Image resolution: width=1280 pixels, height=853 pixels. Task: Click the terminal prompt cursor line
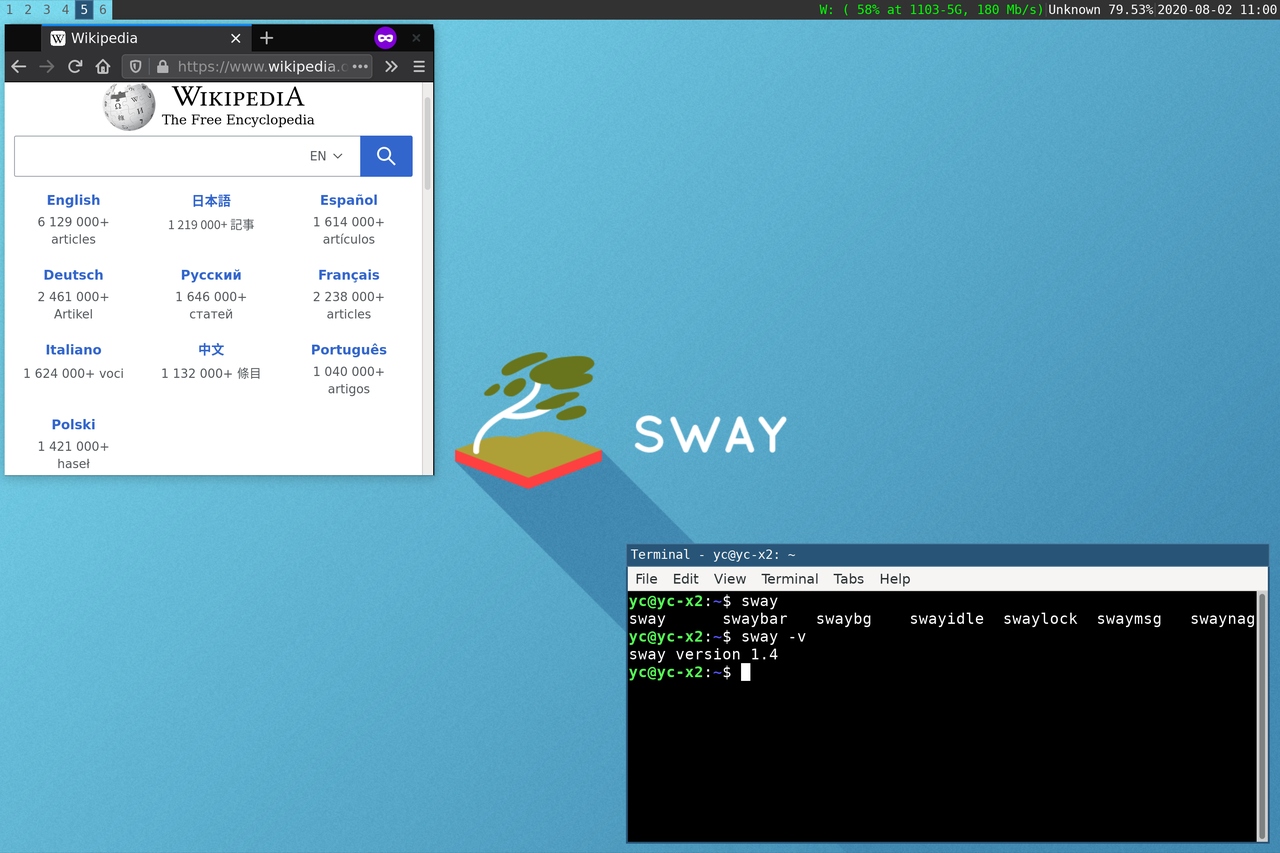tap(689, 673)
